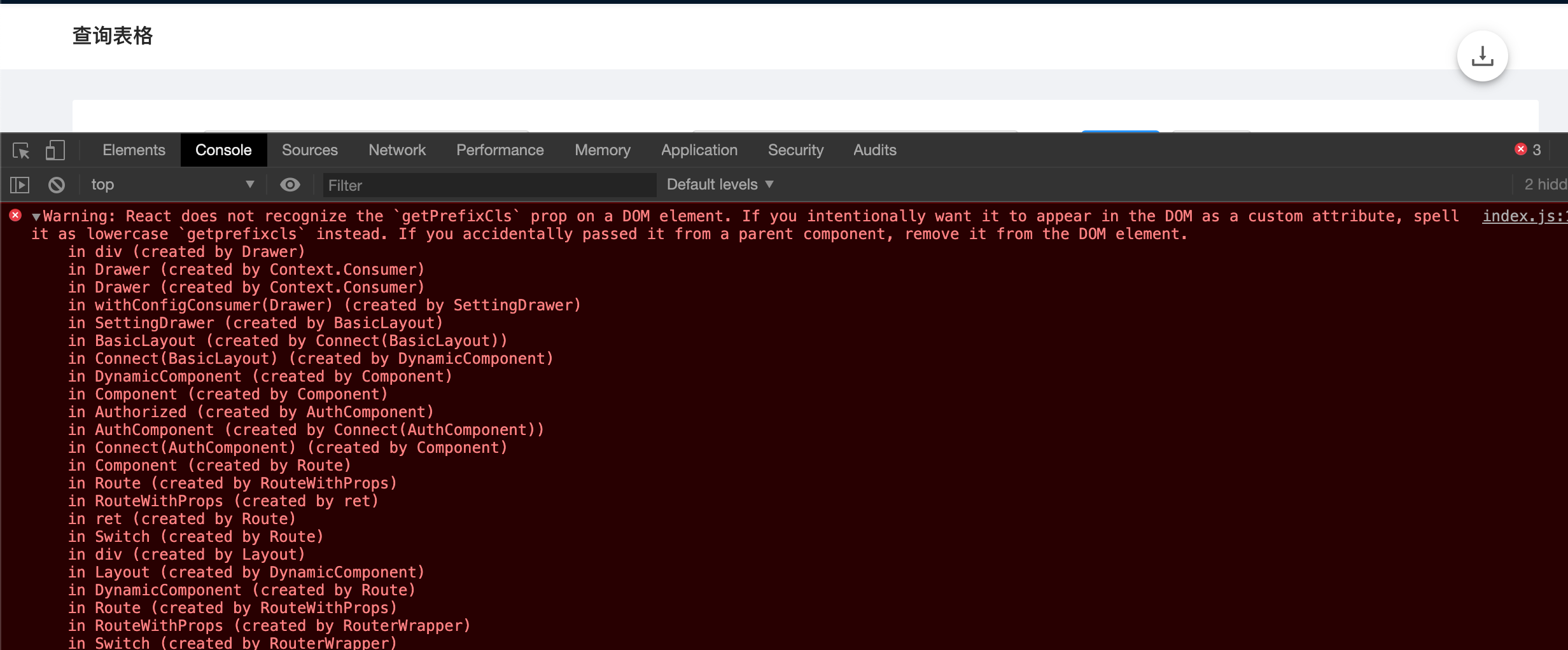1568x650 pixels.
Task: Switch to the Security tab
Action: pyautogui.click(x=795, y=150)
